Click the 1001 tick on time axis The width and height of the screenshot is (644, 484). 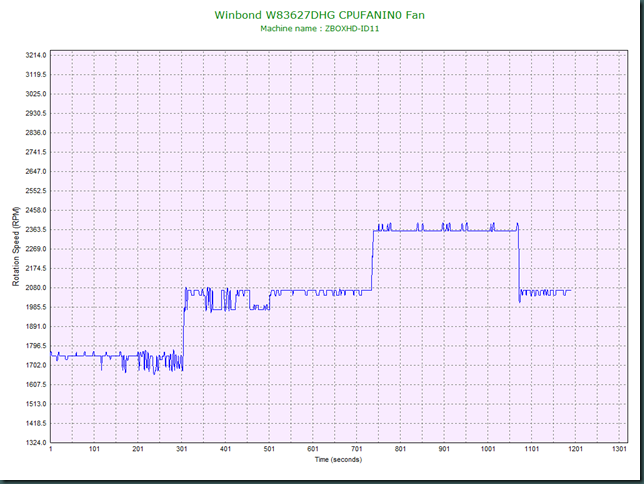click(488, 449)
